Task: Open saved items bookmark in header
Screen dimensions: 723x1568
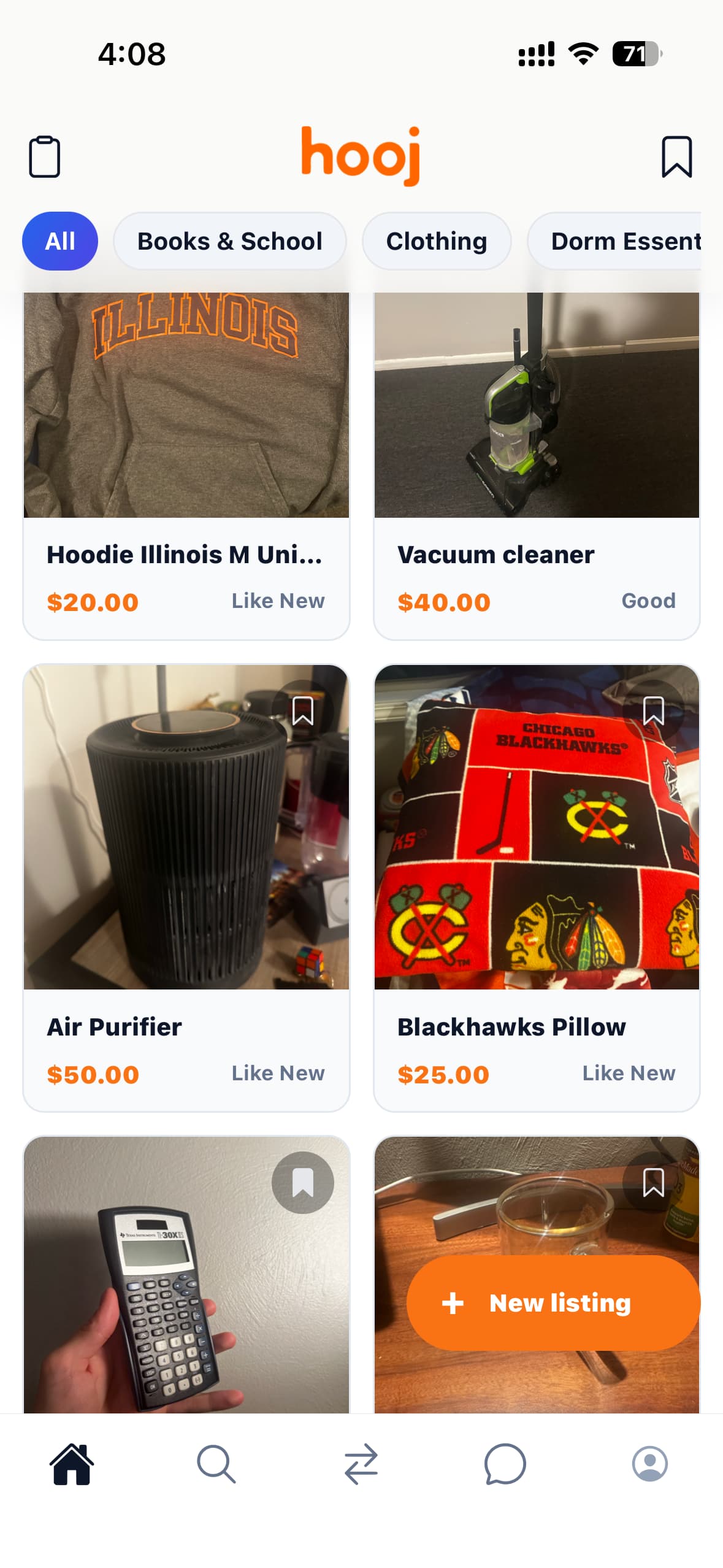Action: point(676,157)
